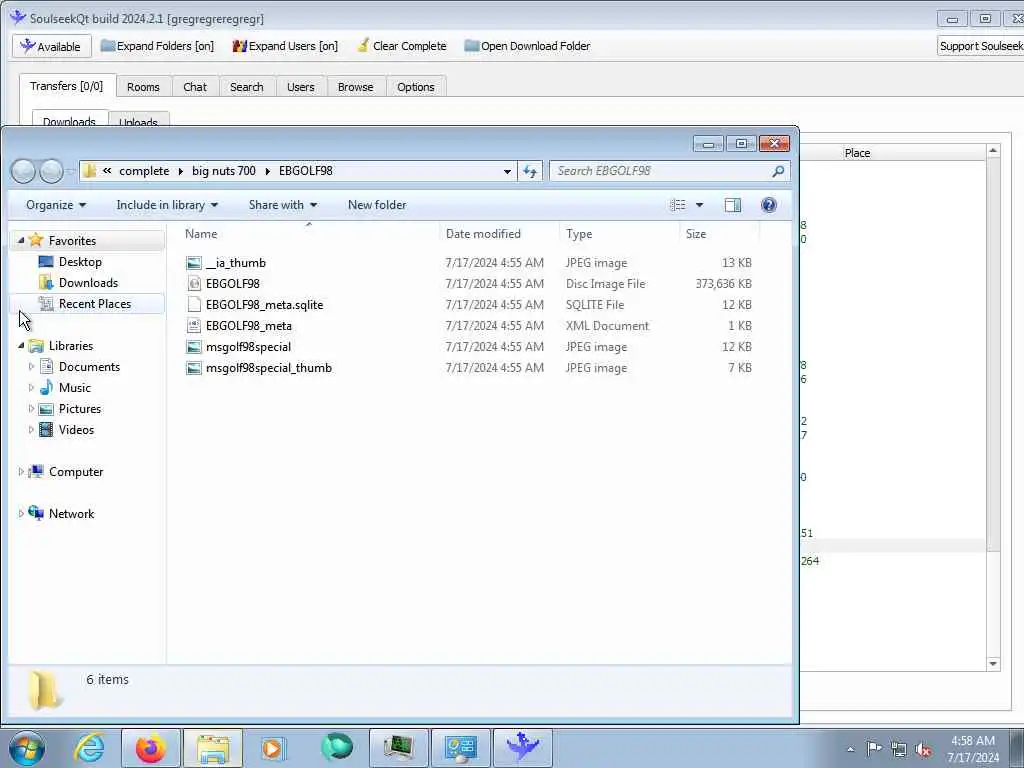The image size is (1024, 768).
Task: Click the New folder button
Action: pyautogui.click(x=377, y=205)
